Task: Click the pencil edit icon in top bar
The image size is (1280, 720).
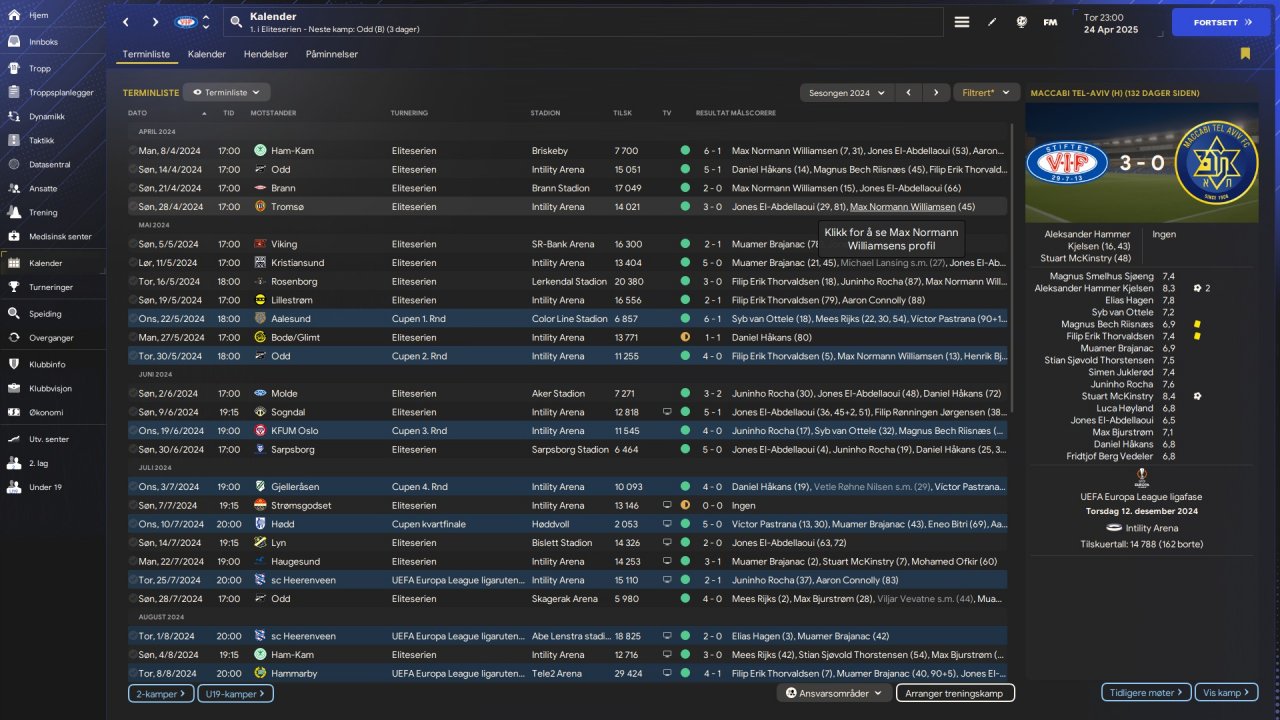Action: [992, 22]
